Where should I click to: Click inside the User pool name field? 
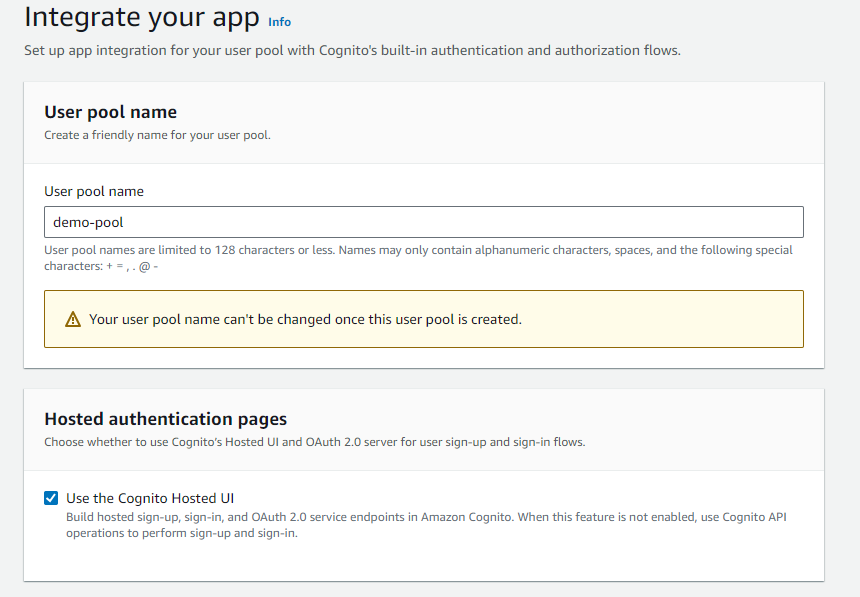click(x=423, y=221)
